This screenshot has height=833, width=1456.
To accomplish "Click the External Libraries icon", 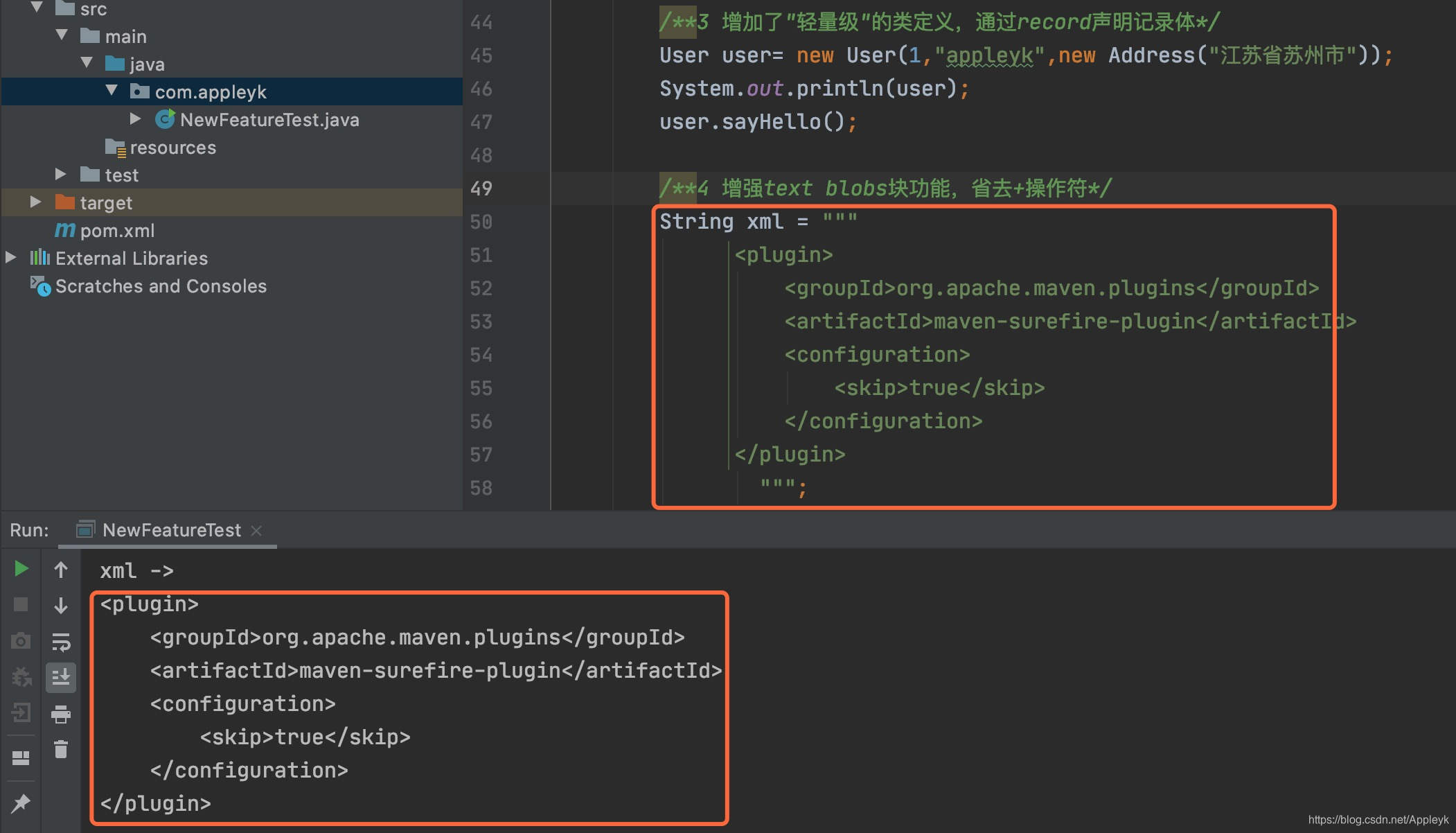I will pos(39,258).
